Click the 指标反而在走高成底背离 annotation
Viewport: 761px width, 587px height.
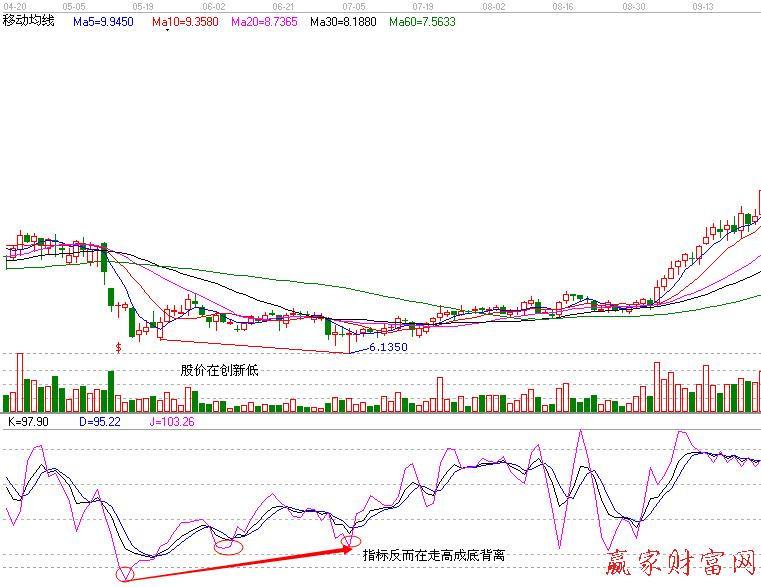click(433, 554)
